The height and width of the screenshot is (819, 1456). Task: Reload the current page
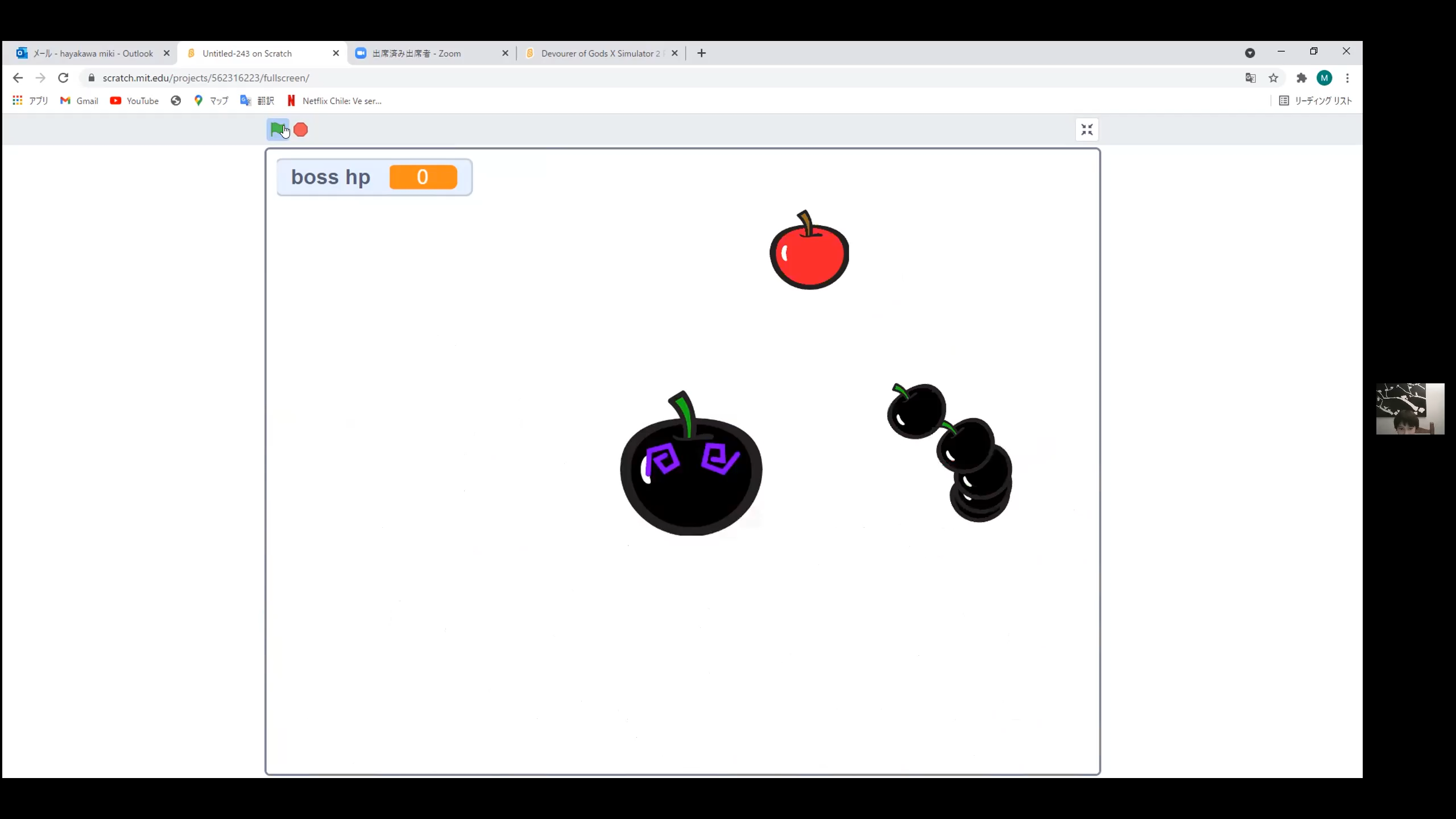tap(63, 78)
